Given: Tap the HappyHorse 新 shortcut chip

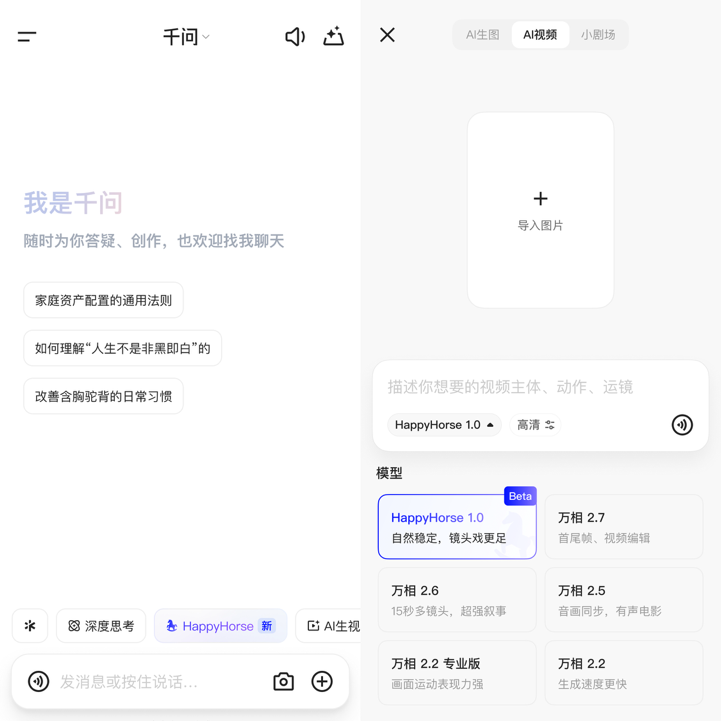Looking at the screenshot, I should tap(220, 626).
